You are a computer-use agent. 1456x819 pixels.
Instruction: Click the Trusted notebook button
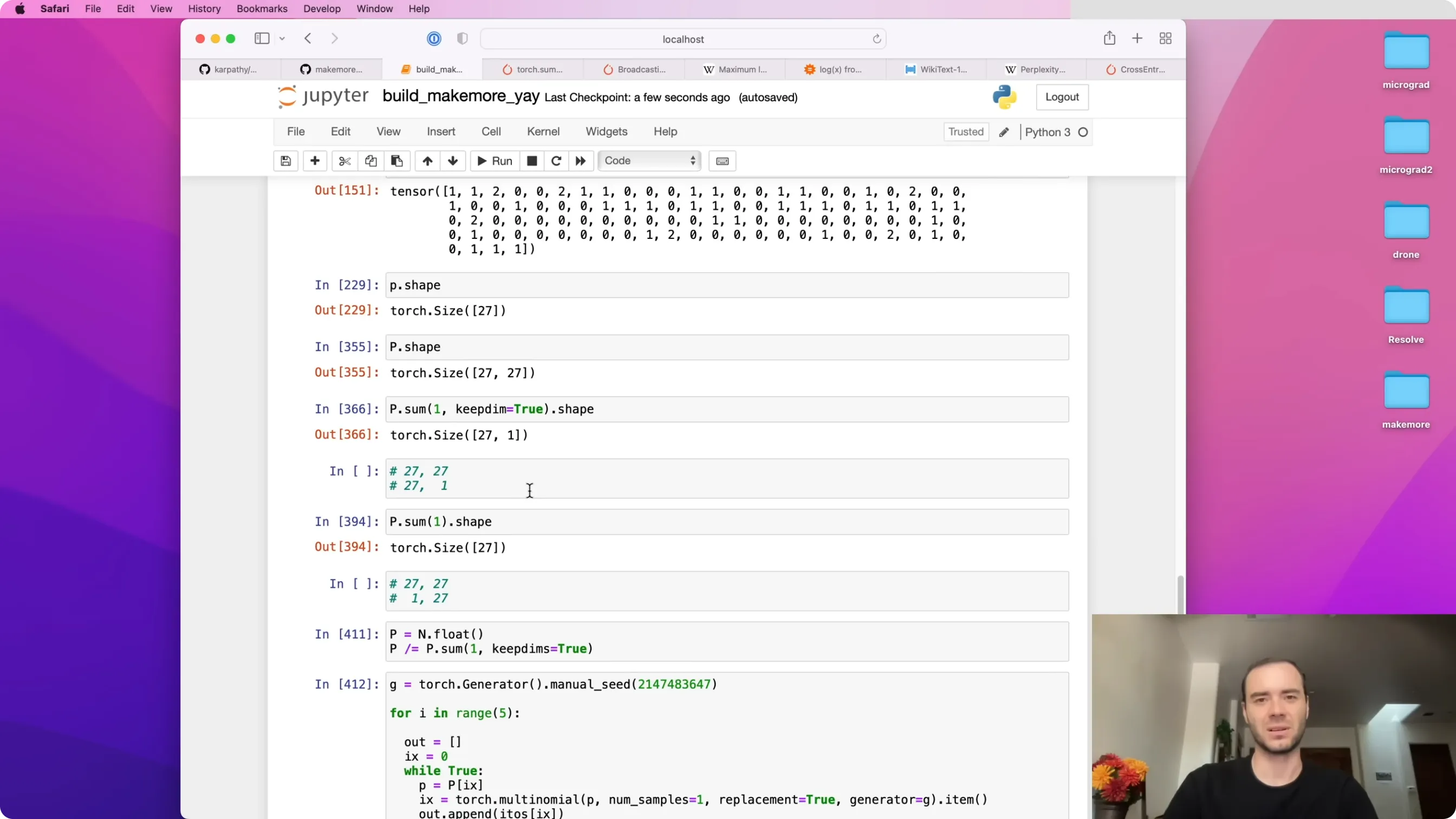click(x=966, y=132)
